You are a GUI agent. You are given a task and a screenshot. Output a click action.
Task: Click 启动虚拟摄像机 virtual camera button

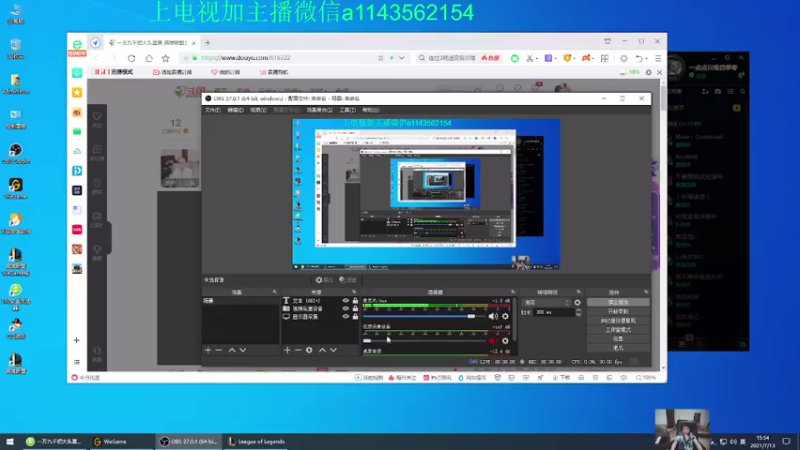(x=618, y=320)
